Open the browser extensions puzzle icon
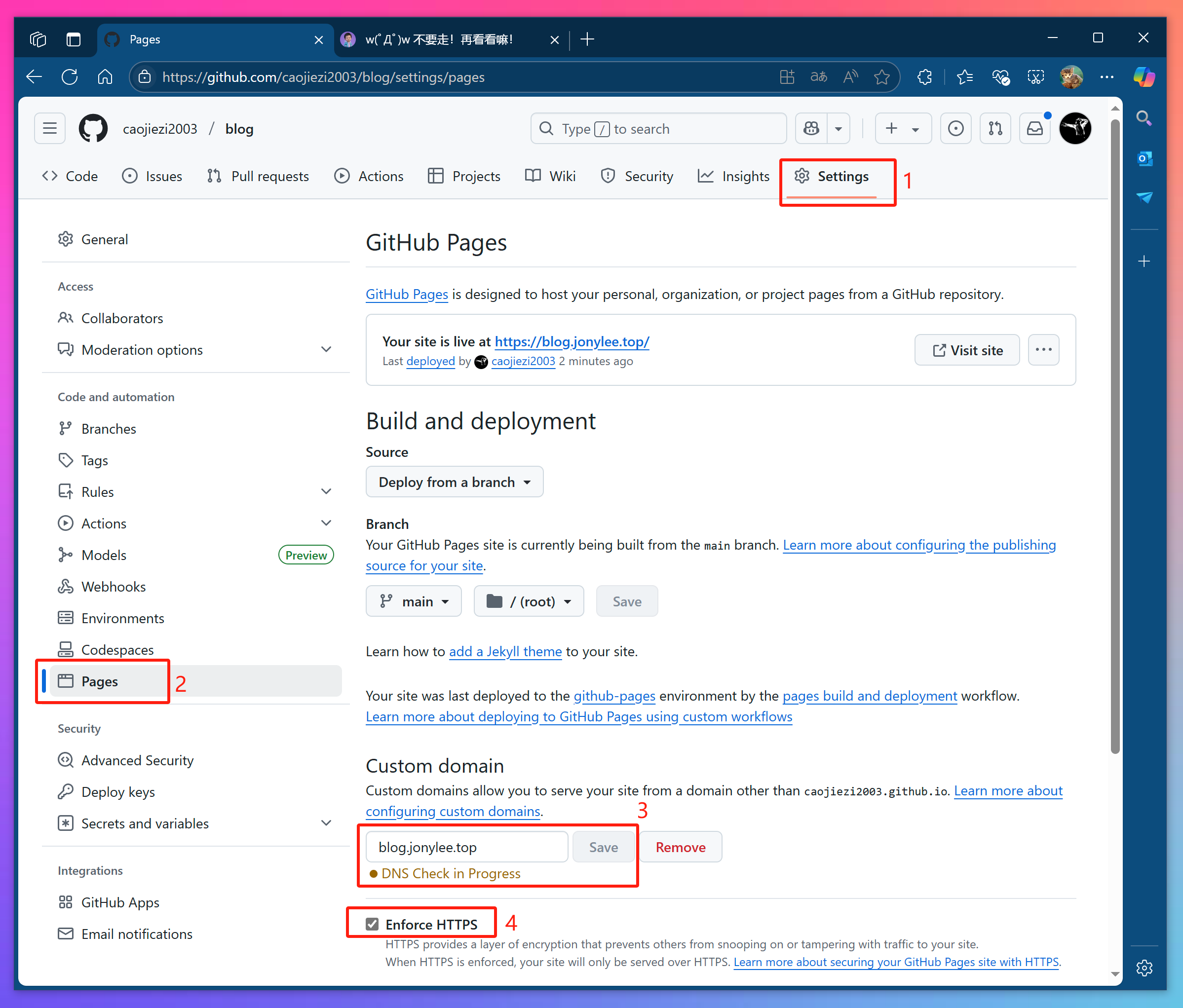This screenshot has height=1008, width=1183. [x=924, y=77]
